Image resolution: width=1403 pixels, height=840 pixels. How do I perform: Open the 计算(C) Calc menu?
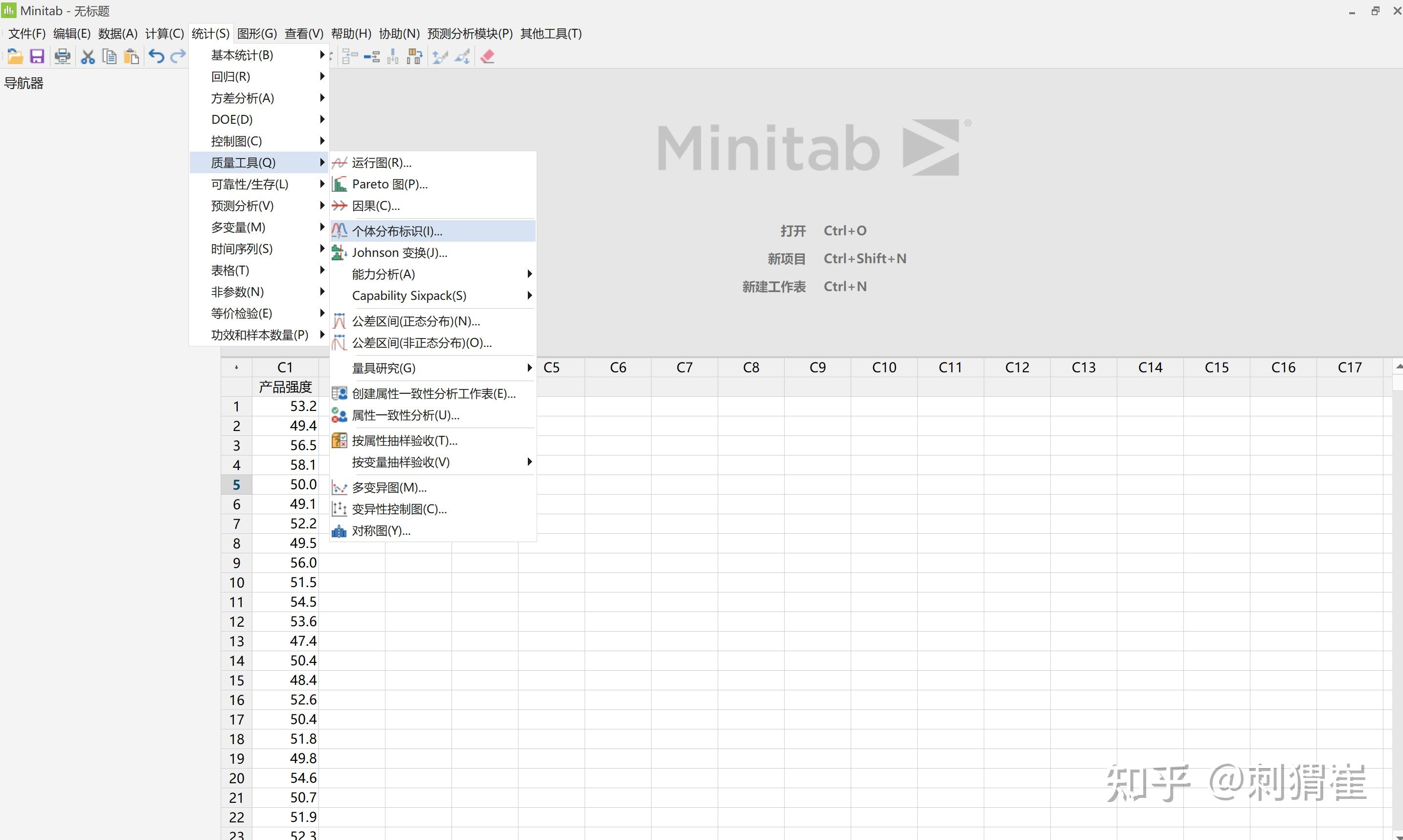(164, 34)
